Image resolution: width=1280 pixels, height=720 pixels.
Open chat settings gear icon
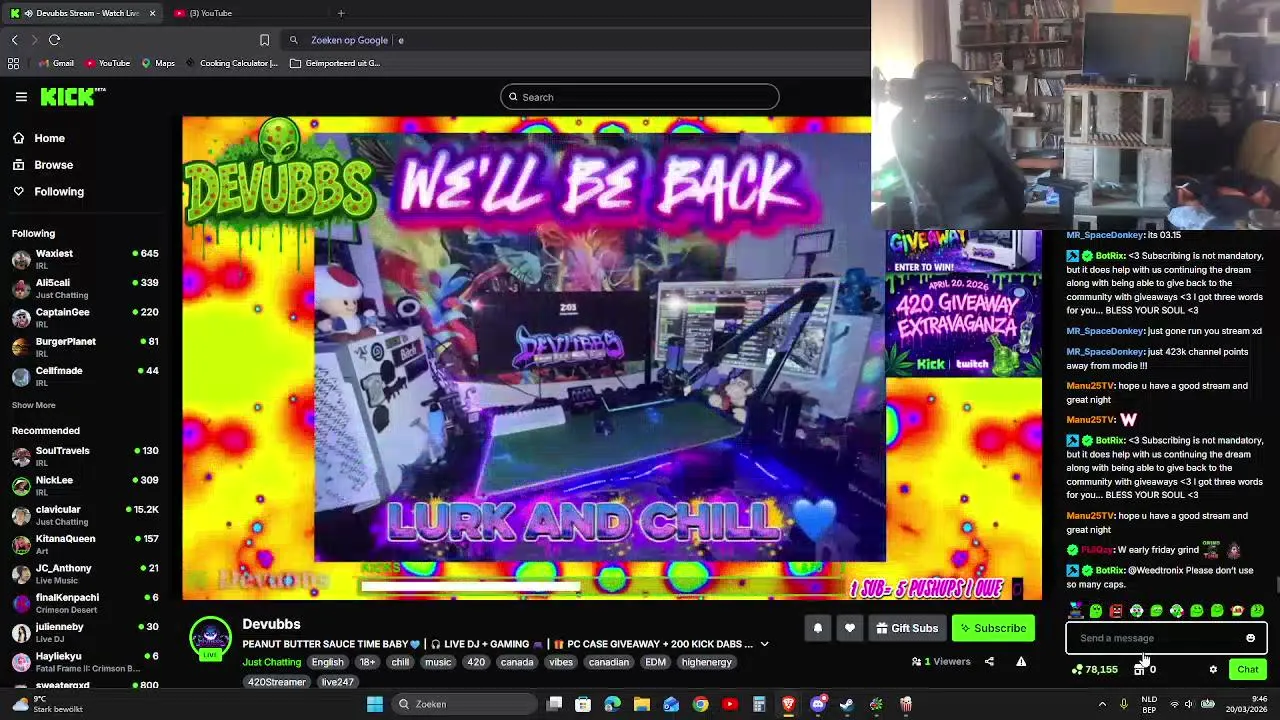click(x=1213, y=669)
